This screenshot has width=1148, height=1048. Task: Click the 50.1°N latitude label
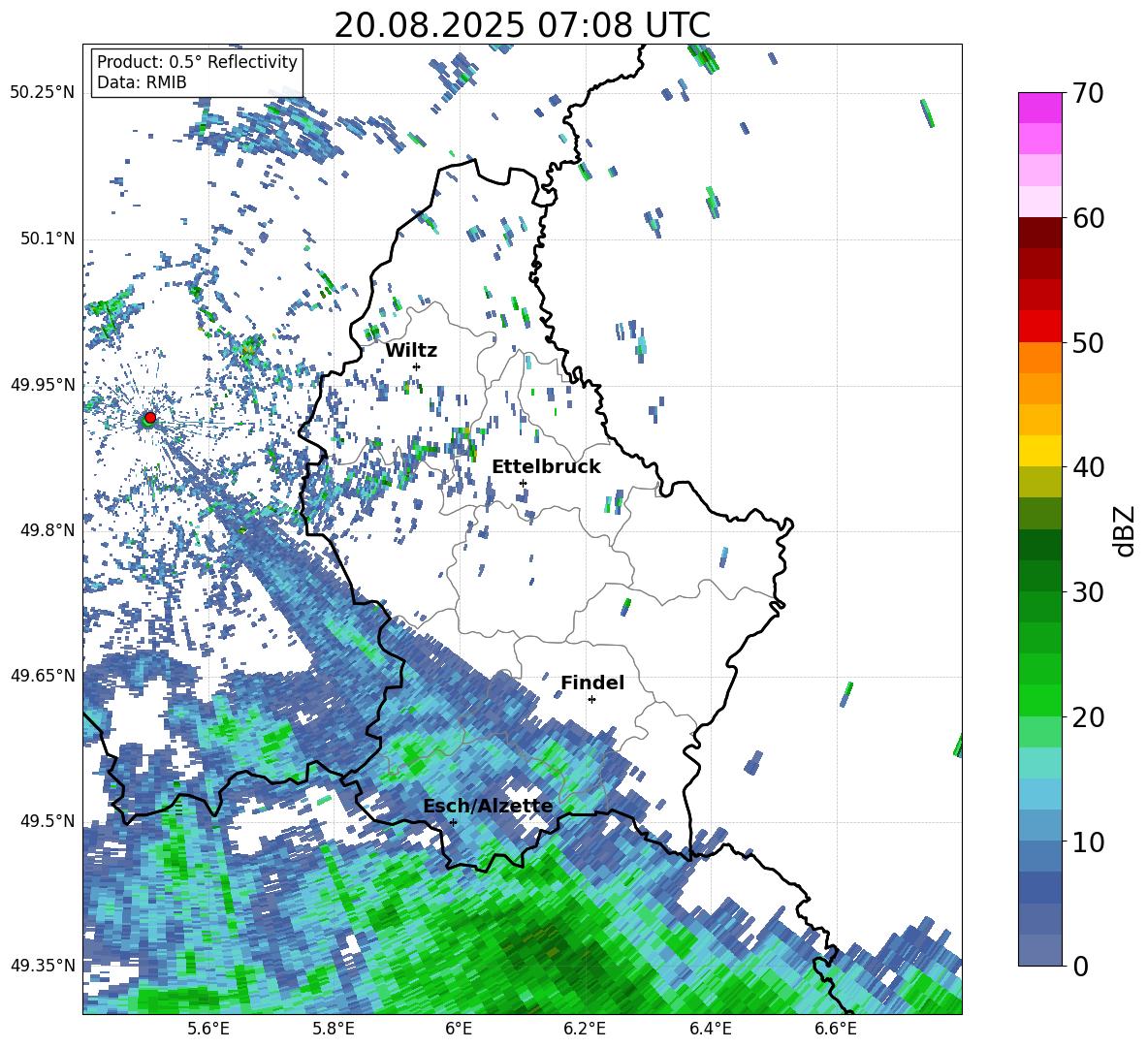pos(47,238)
